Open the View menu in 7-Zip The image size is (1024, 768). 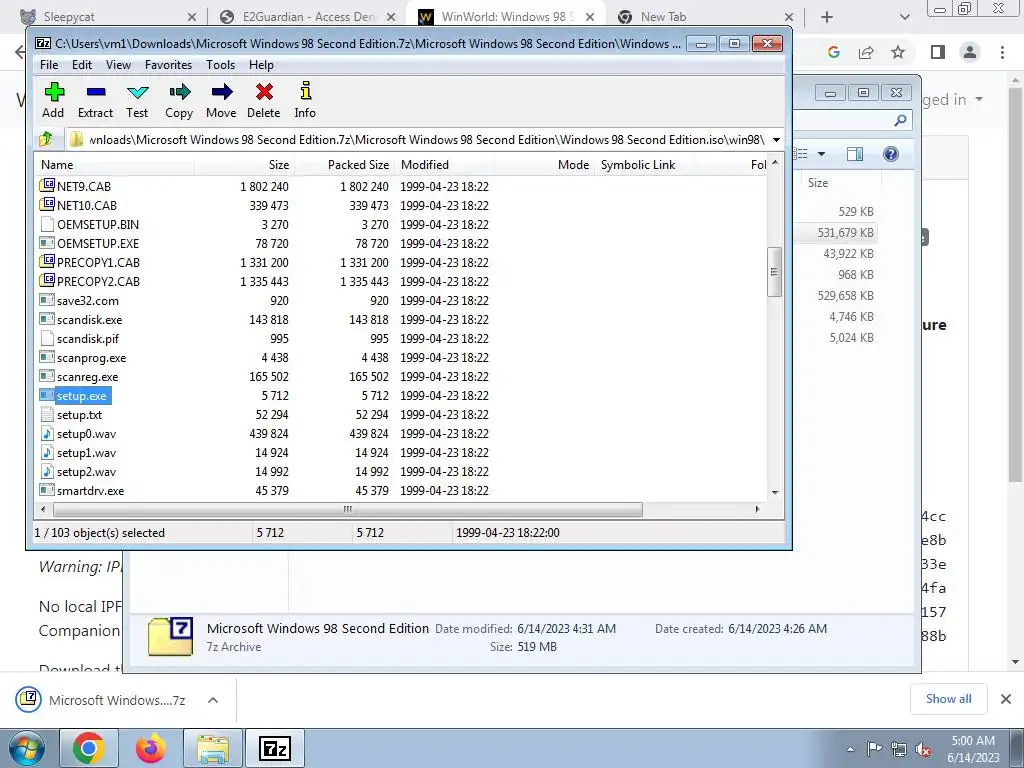click(118, 65)
